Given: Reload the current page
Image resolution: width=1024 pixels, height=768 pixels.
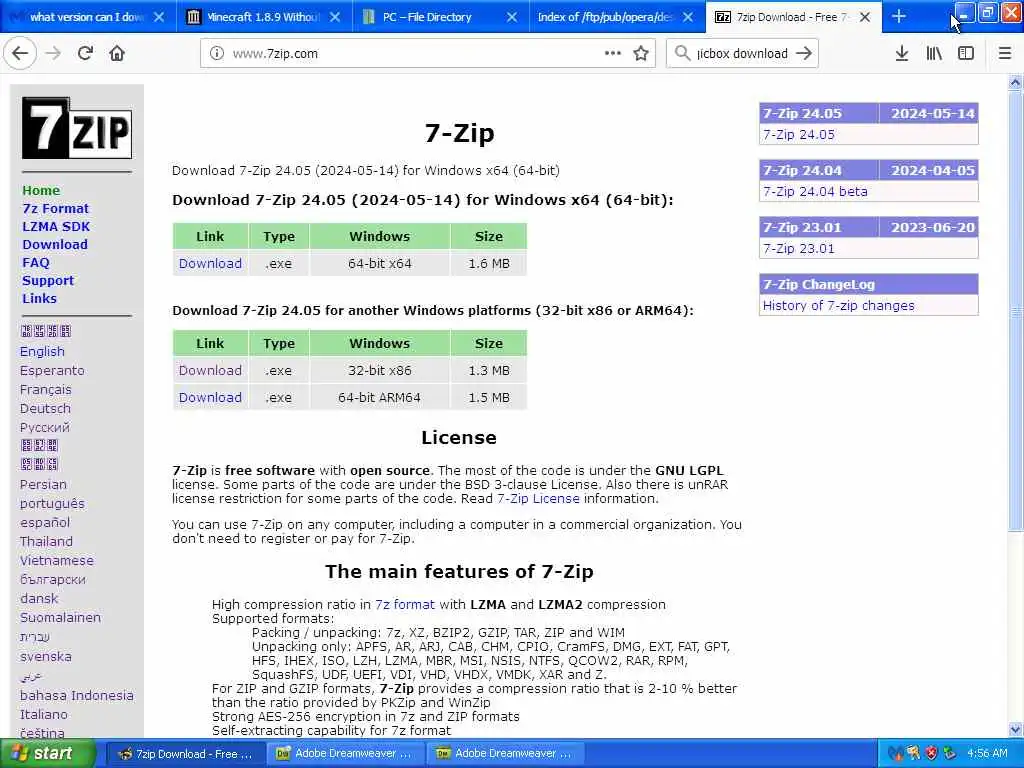Looking at the screenshot, I should click(x=86, y=54).
